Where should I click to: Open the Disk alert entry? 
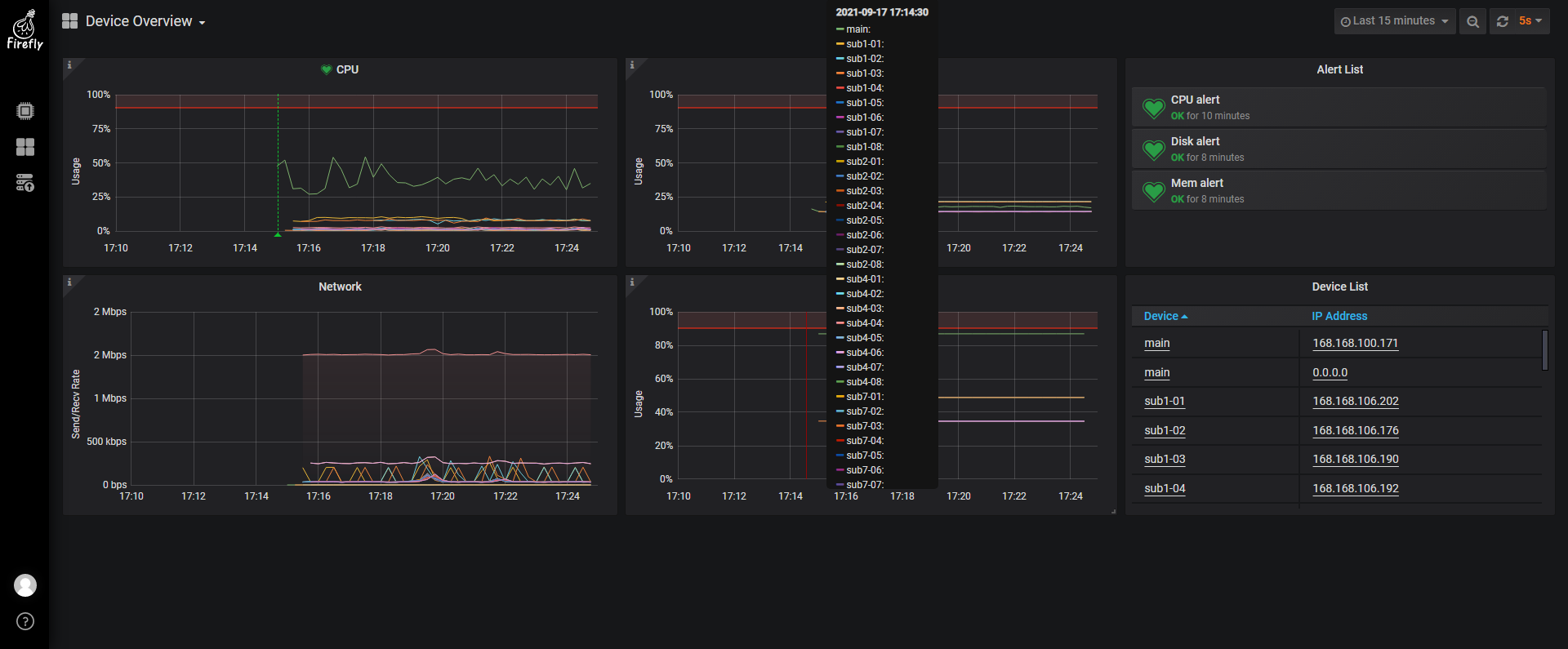pyautogui.click(x=1339, y=149)
